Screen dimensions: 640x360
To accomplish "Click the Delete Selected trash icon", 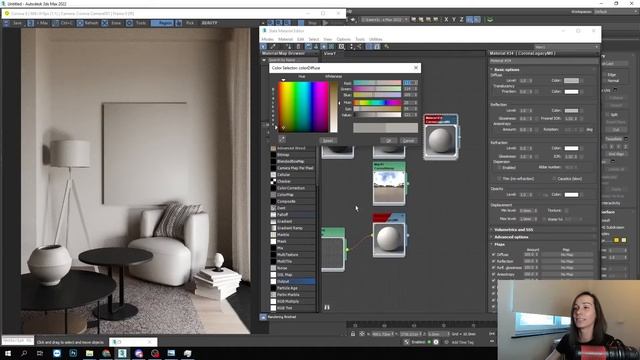I will (298, 47).
